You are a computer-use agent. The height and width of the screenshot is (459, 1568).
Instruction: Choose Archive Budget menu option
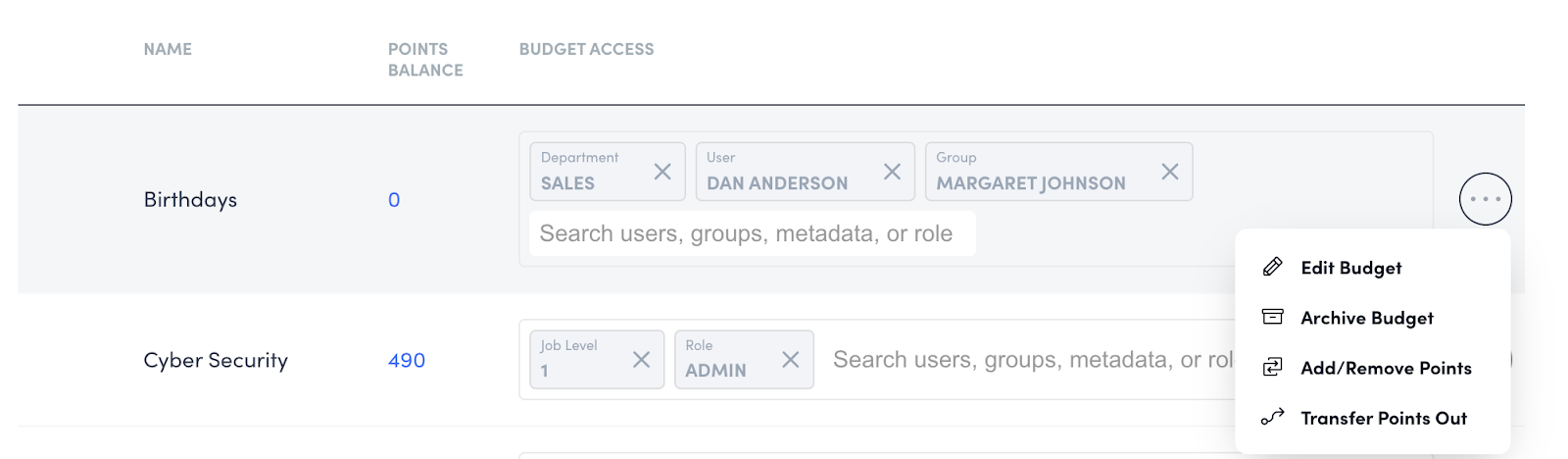[x=1366, y=318]
